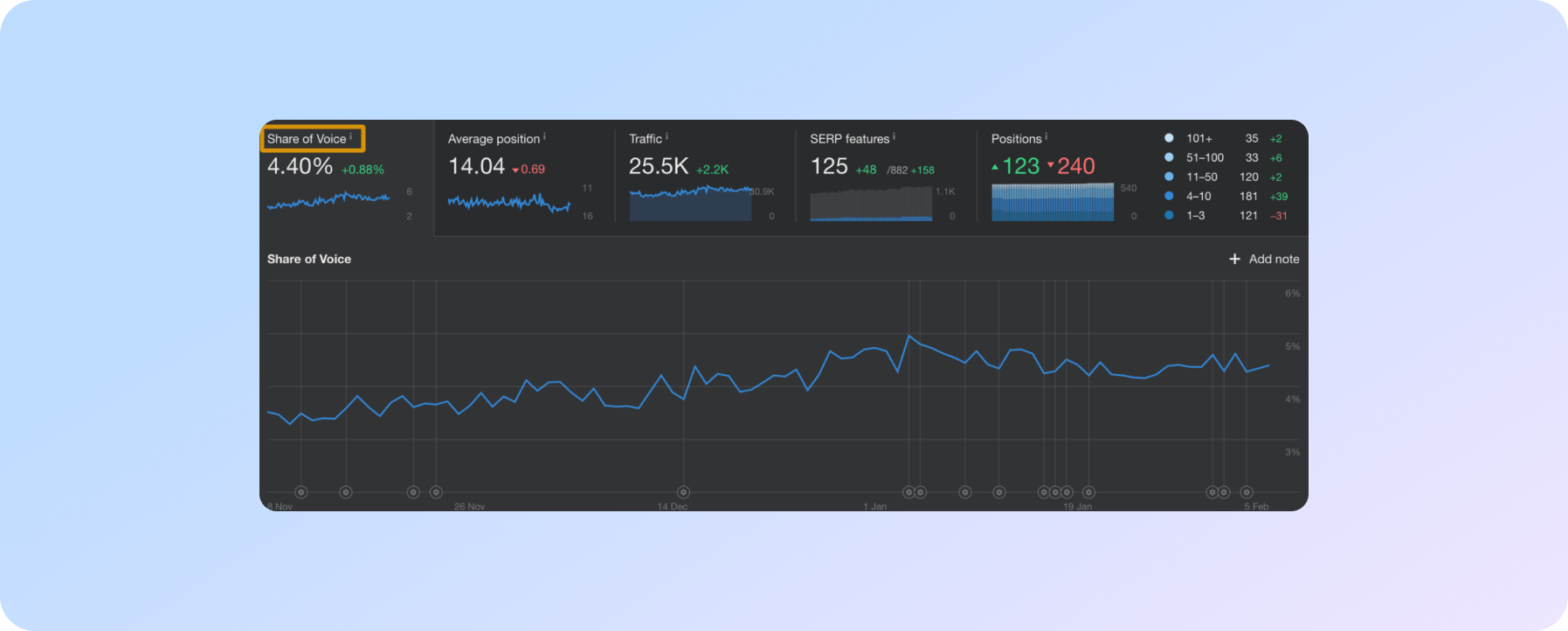Click the 181 count in 4–10 row
This screenshot has height=631, width=1568.
1249,196
